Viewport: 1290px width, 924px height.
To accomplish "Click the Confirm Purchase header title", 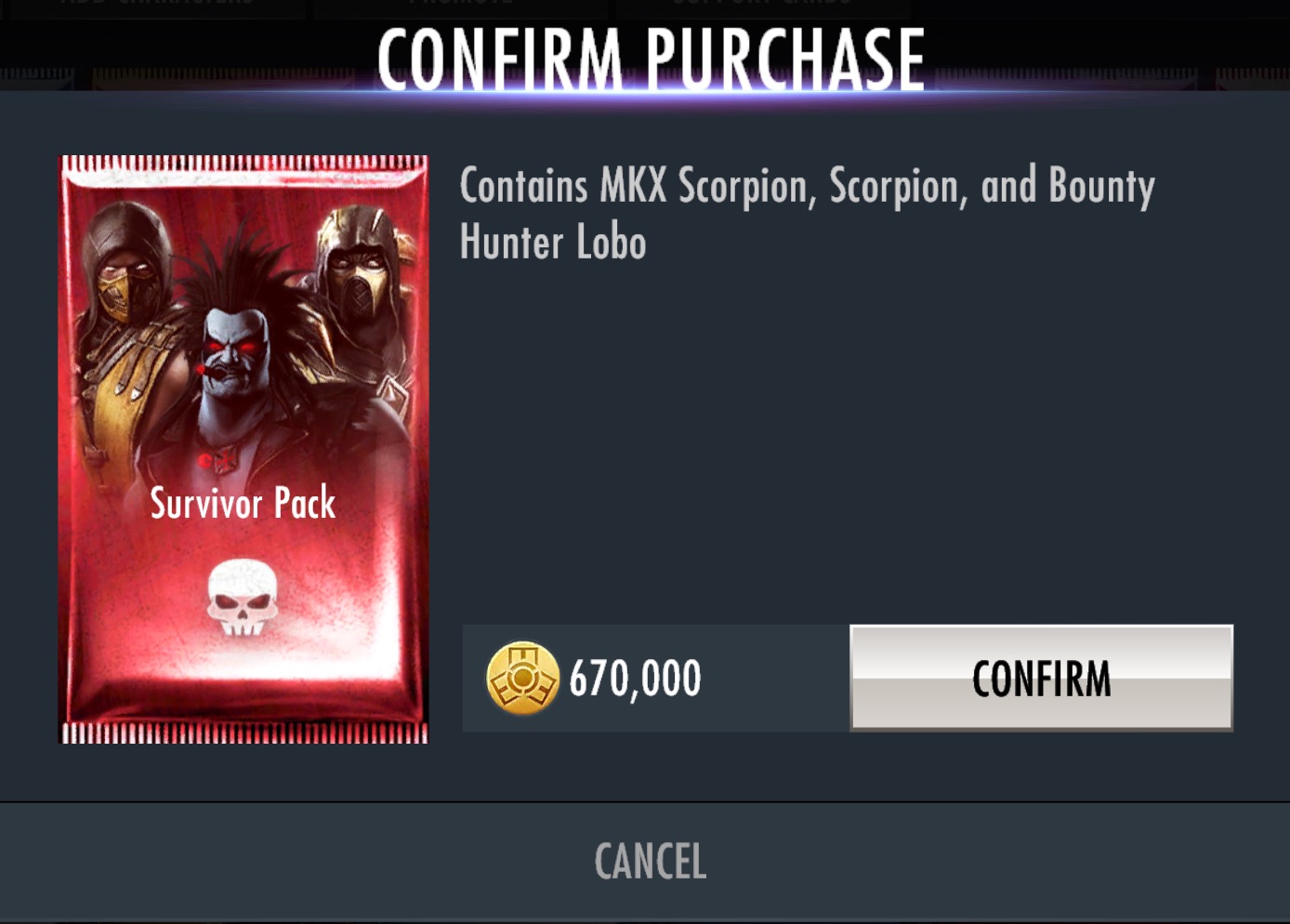I will pos(651,59).
